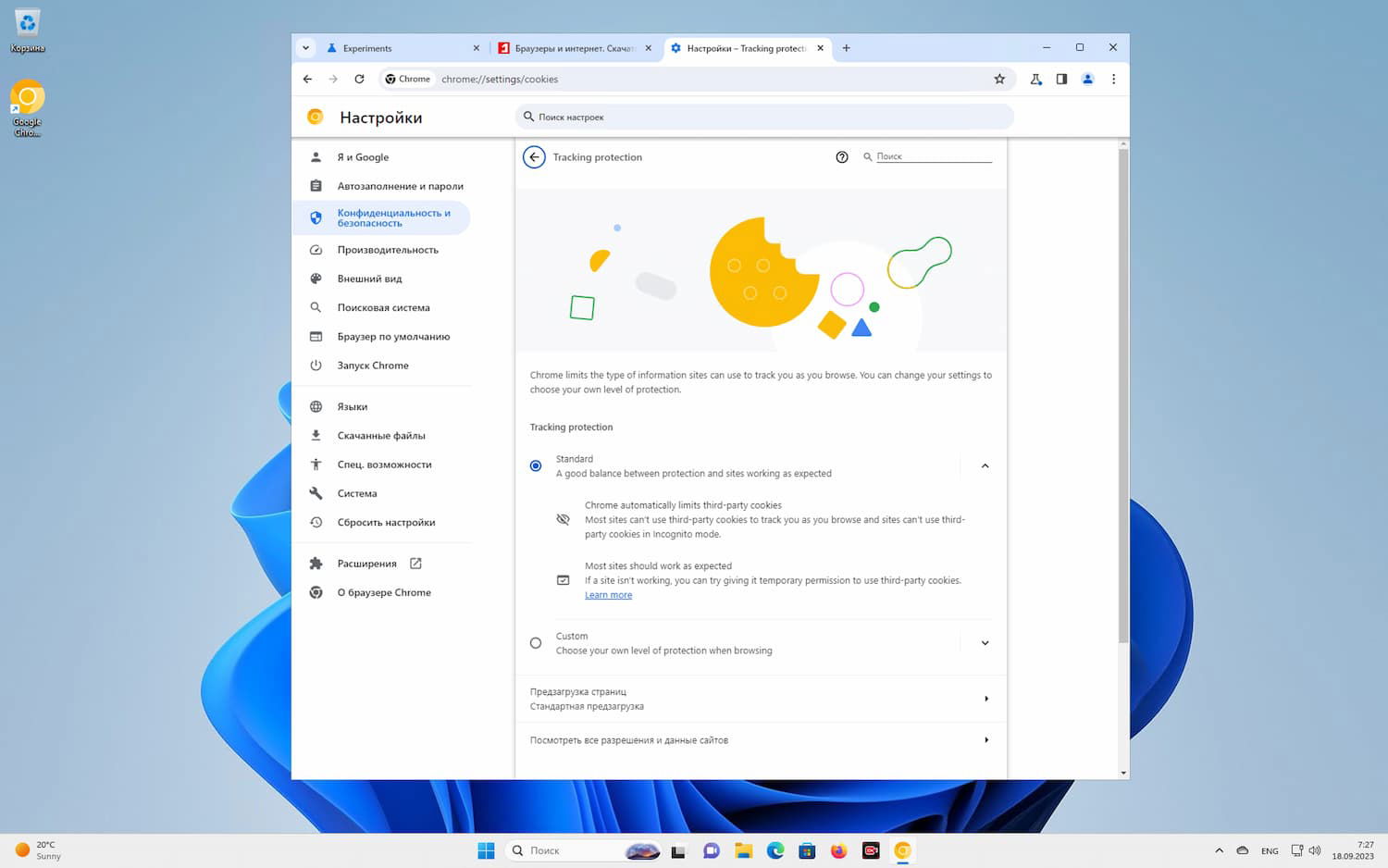This screenshot has width=1388, height=868.
Task: Click the settings page vertical scrollbar
Action: [x=1123, y=396]
